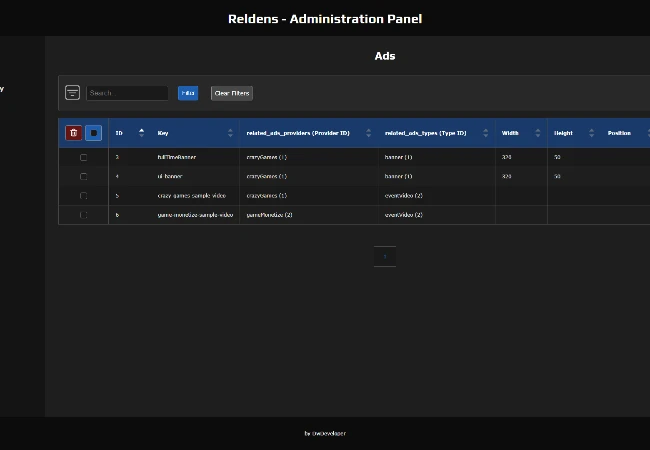Open the crazy-games-sample-video key cell

click(x=192, y=196)
